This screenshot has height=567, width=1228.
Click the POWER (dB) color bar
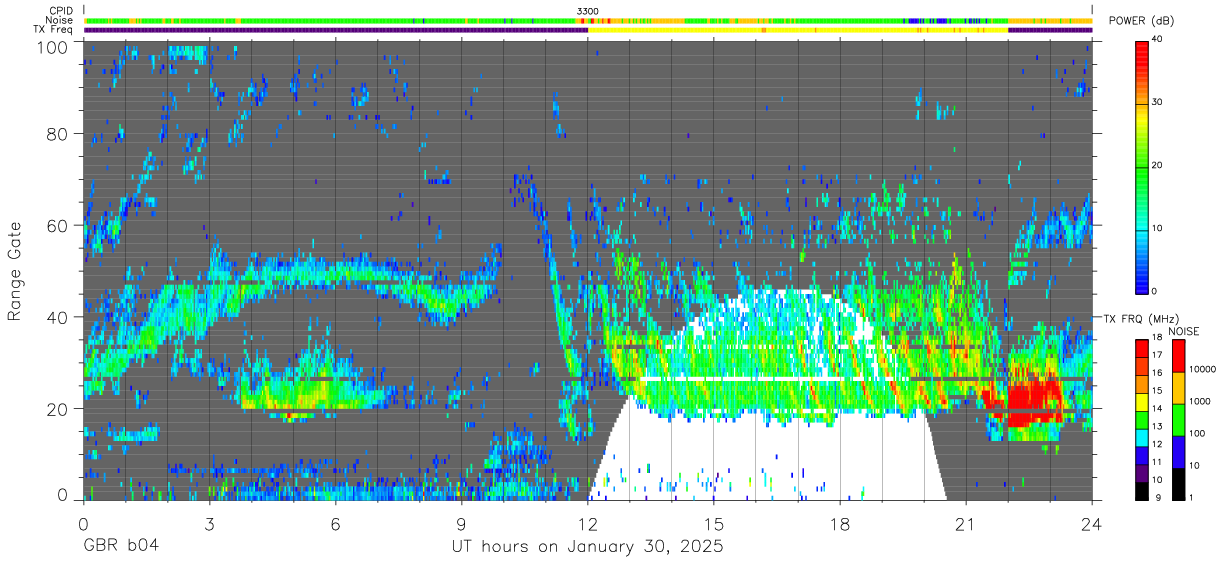coord(1141,166)
